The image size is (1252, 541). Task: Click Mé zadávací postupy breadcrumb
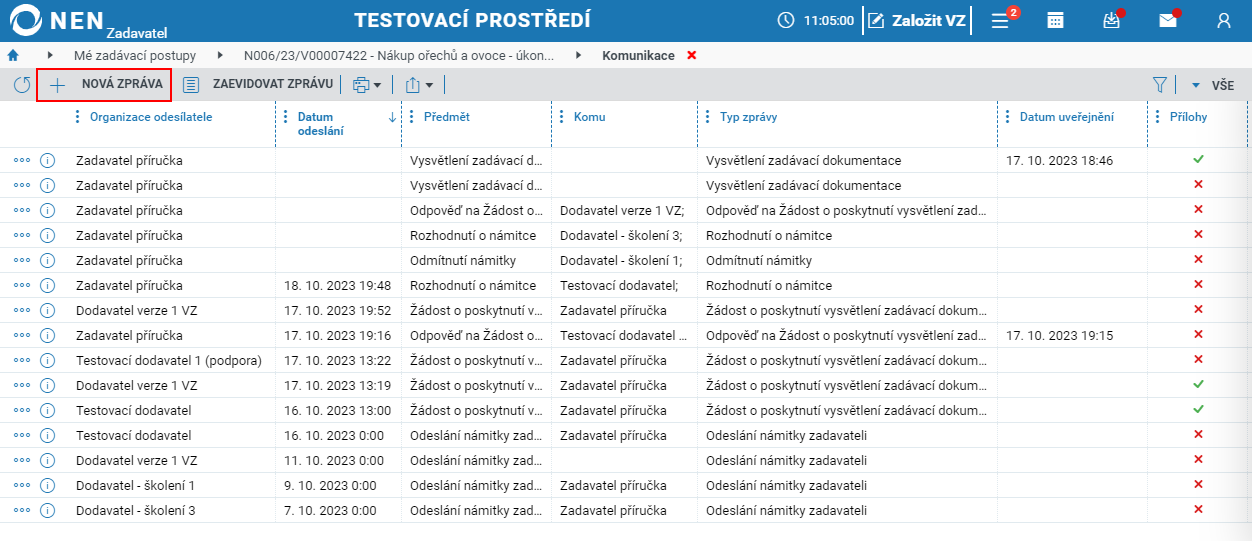[x=135, y=55]
